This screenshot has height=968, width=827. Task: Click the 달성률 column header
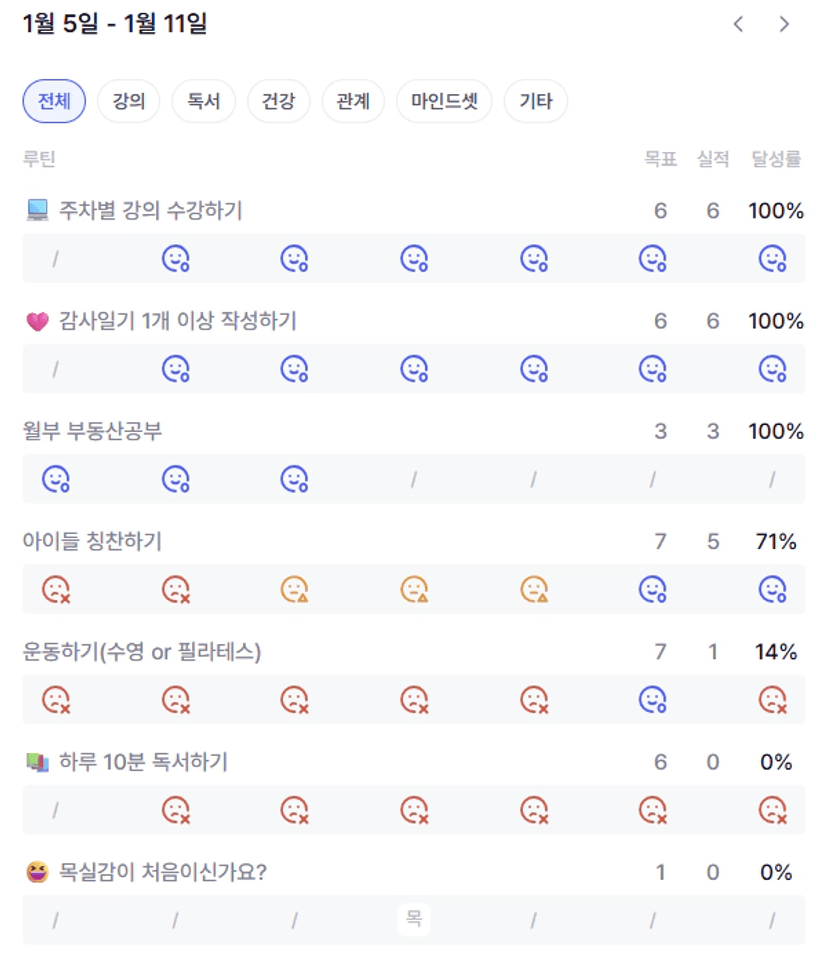[776, 159]
